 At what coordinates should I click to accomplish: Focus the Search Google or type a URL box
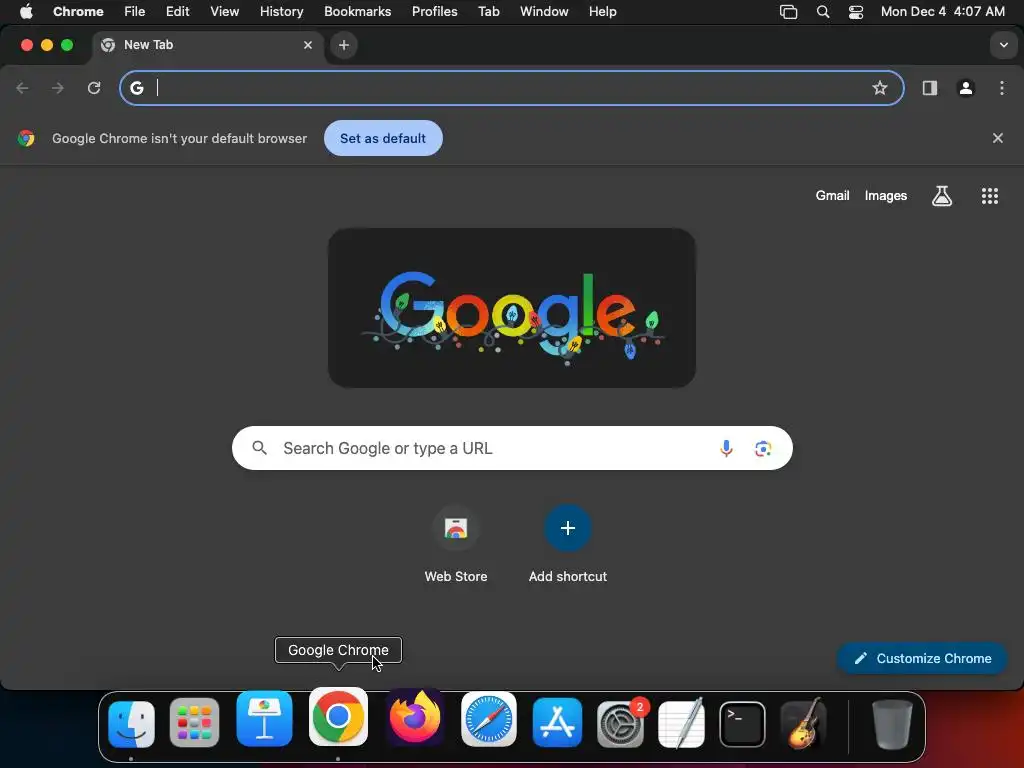click(x=512, y=448)
